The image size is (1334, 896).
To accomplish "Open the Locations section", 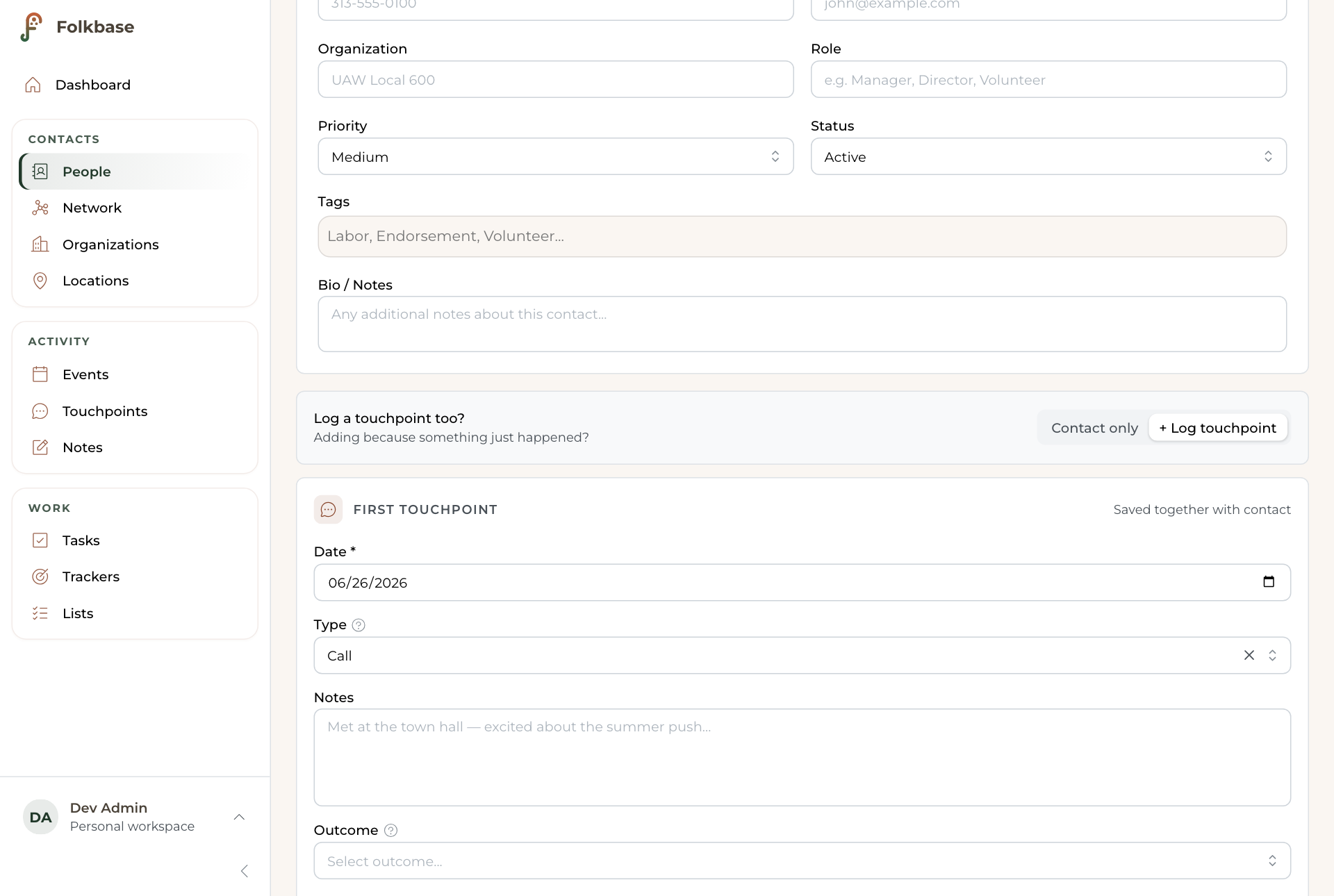I will 135,281.
